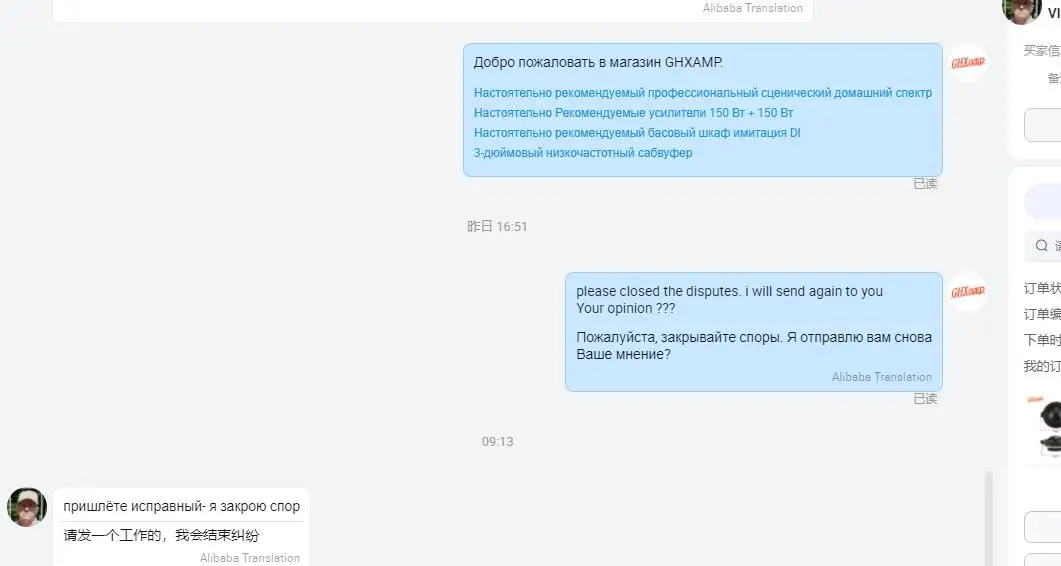Click the Alibaba Translation label under buyer message
The width and height of the screenshot is (1061, 566).
pyautogui.click(x=250, y=558)
